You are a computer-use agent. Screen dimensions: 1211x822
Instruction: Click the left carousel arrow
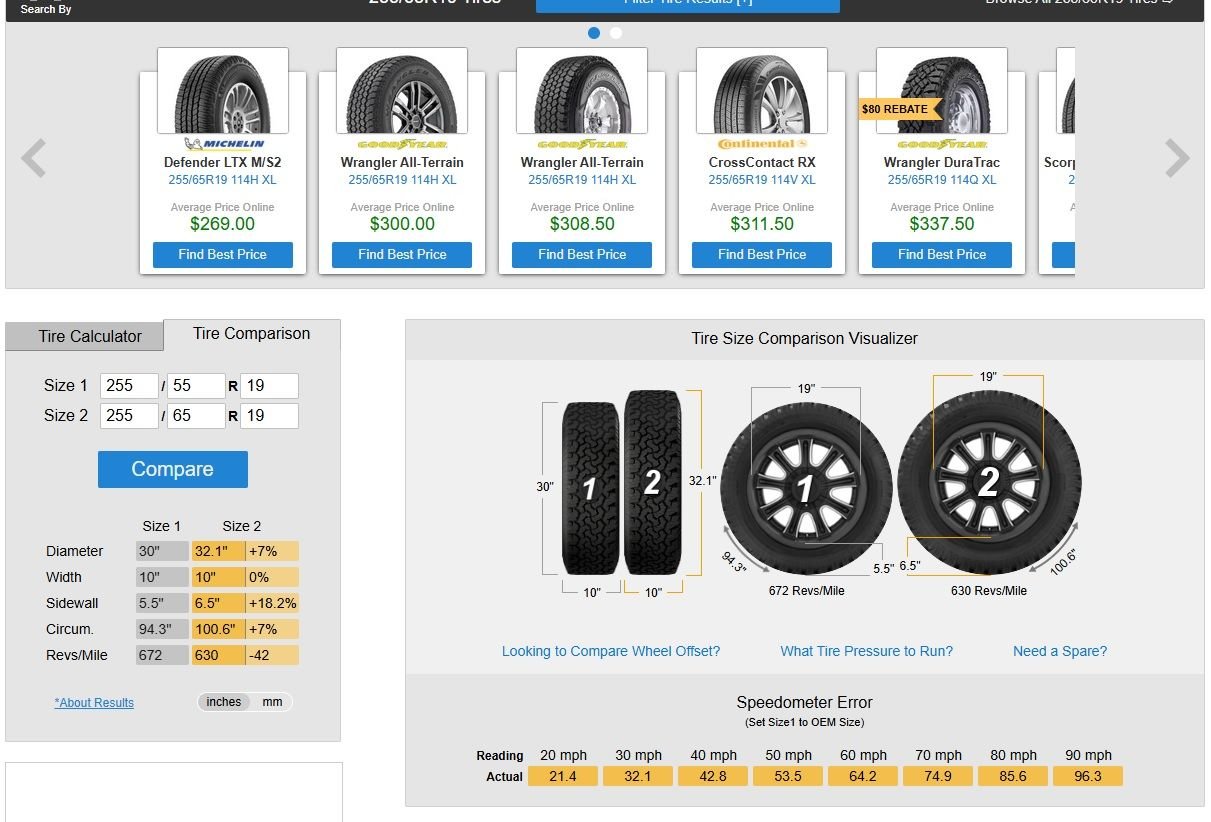click(x=34, y=158)
